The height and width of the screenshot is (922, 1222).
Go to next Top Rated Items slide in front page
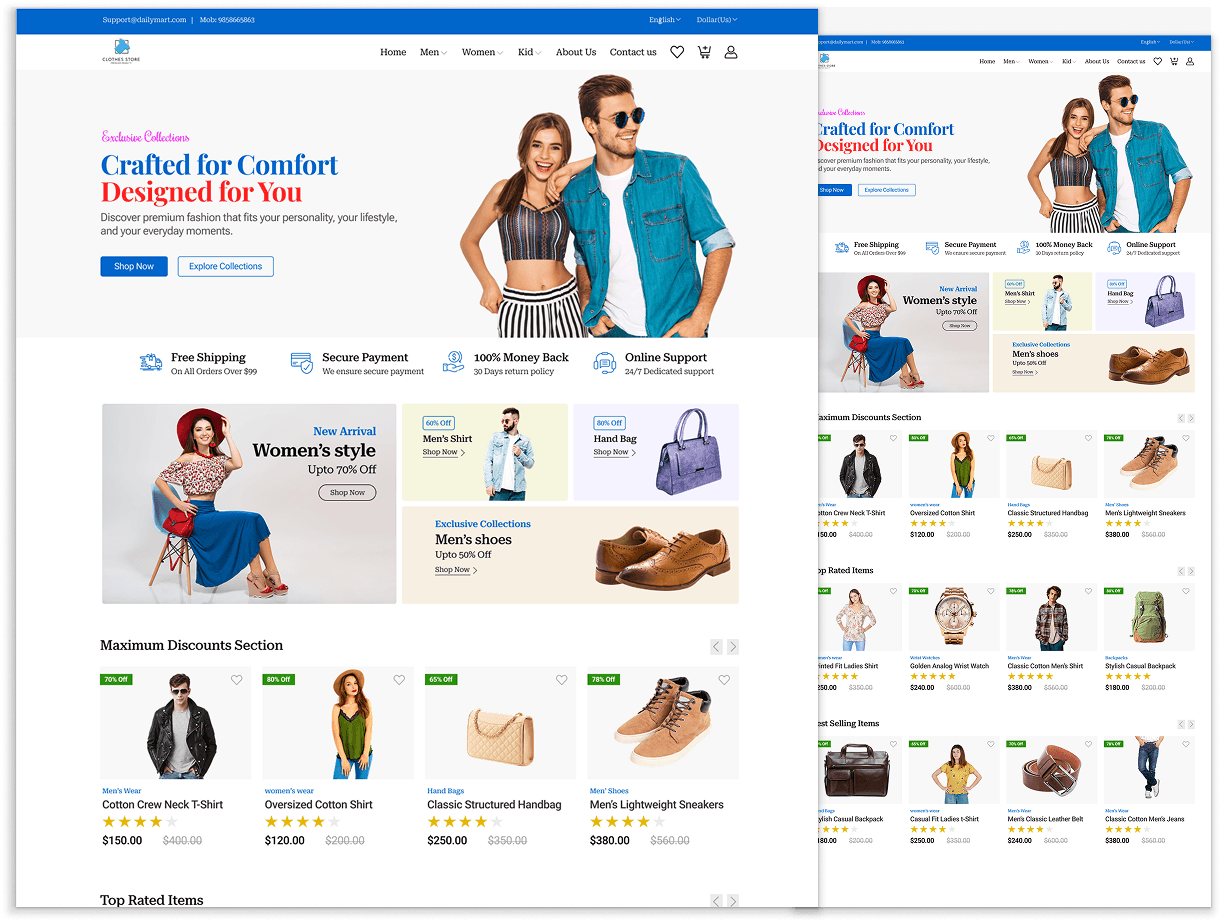[733, 901]
